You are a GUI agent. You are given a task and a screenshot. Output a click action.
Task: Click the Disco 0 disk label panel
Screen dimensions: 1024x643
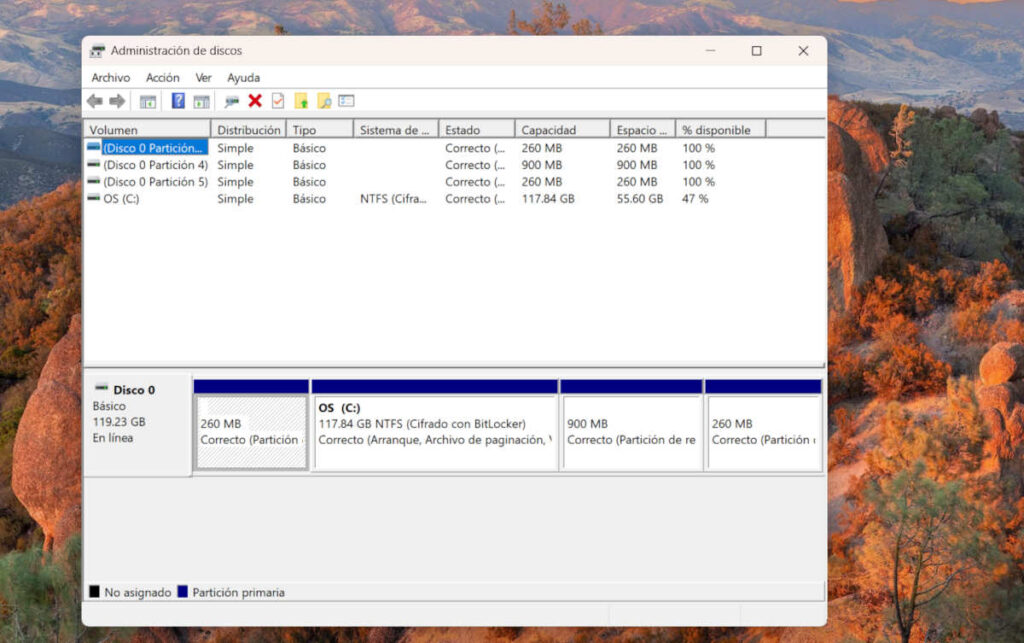point(137,418)
